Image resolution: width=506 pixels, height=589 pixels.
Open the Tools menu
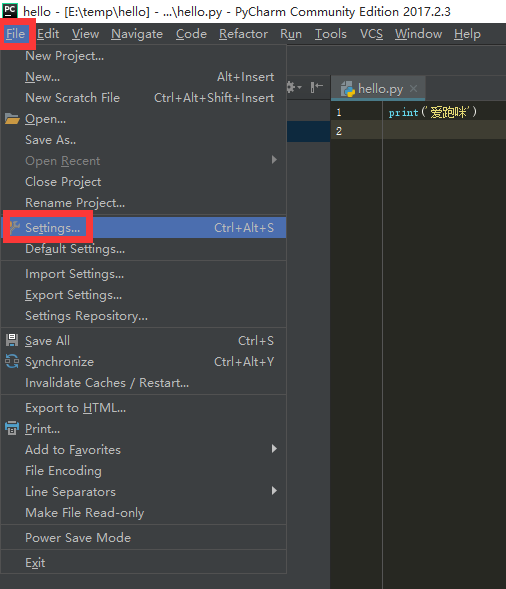pyautogui.click(x=331, y=34)
